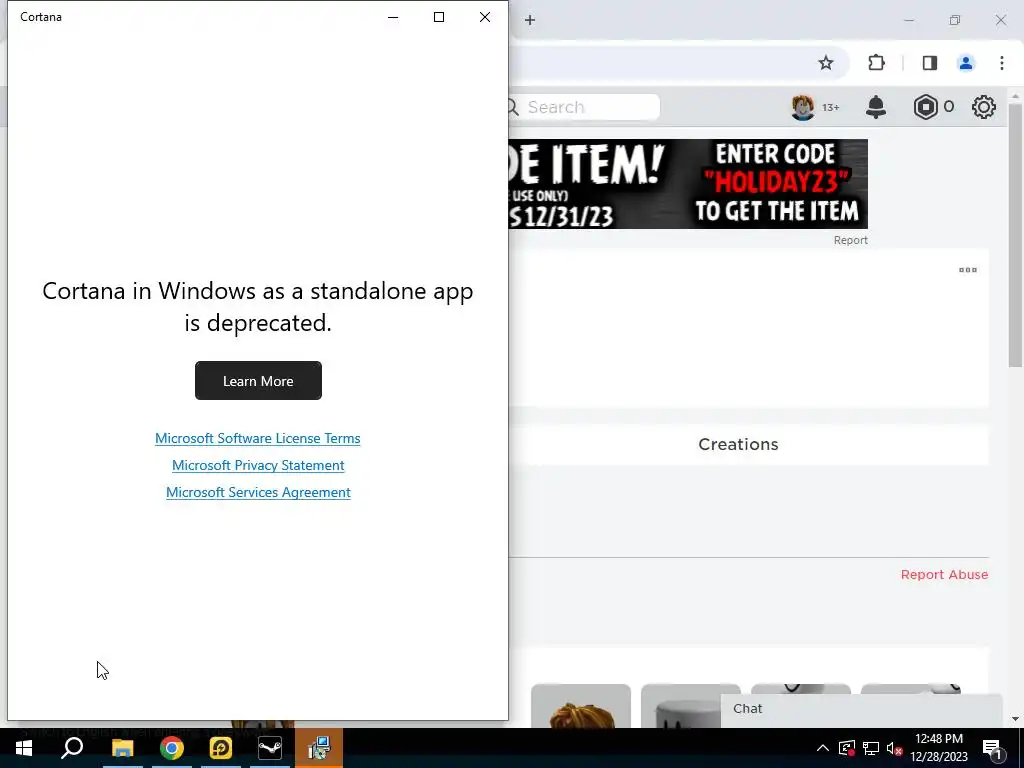Image resolution: width=1024 pixels, height=768 pixels.
Task: Open network status tray icon
Action: 871,748
